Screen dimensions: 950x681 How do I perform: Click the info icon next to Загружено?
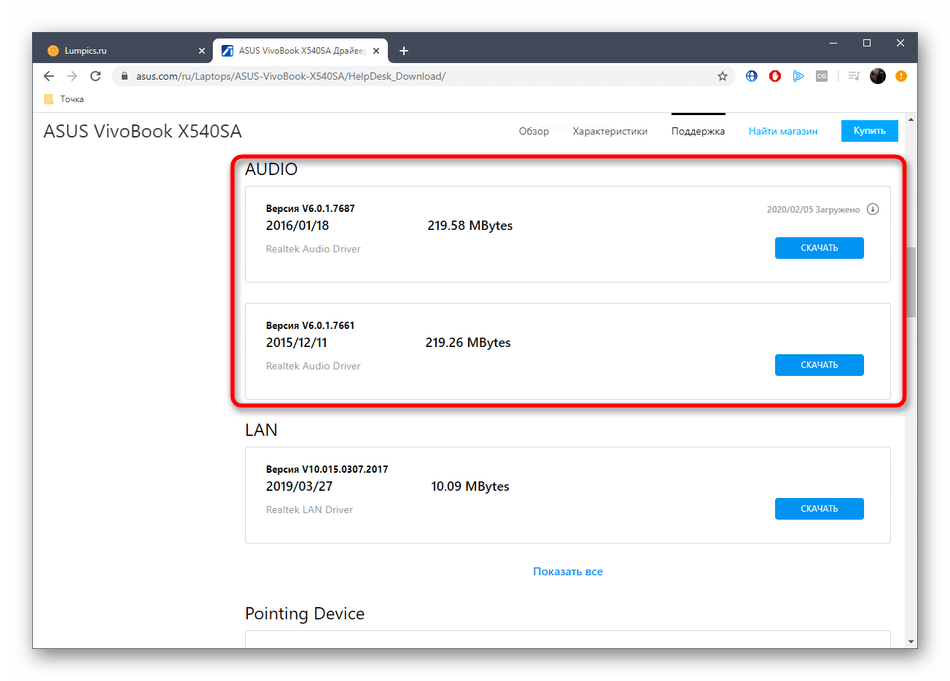pos(872,210)
